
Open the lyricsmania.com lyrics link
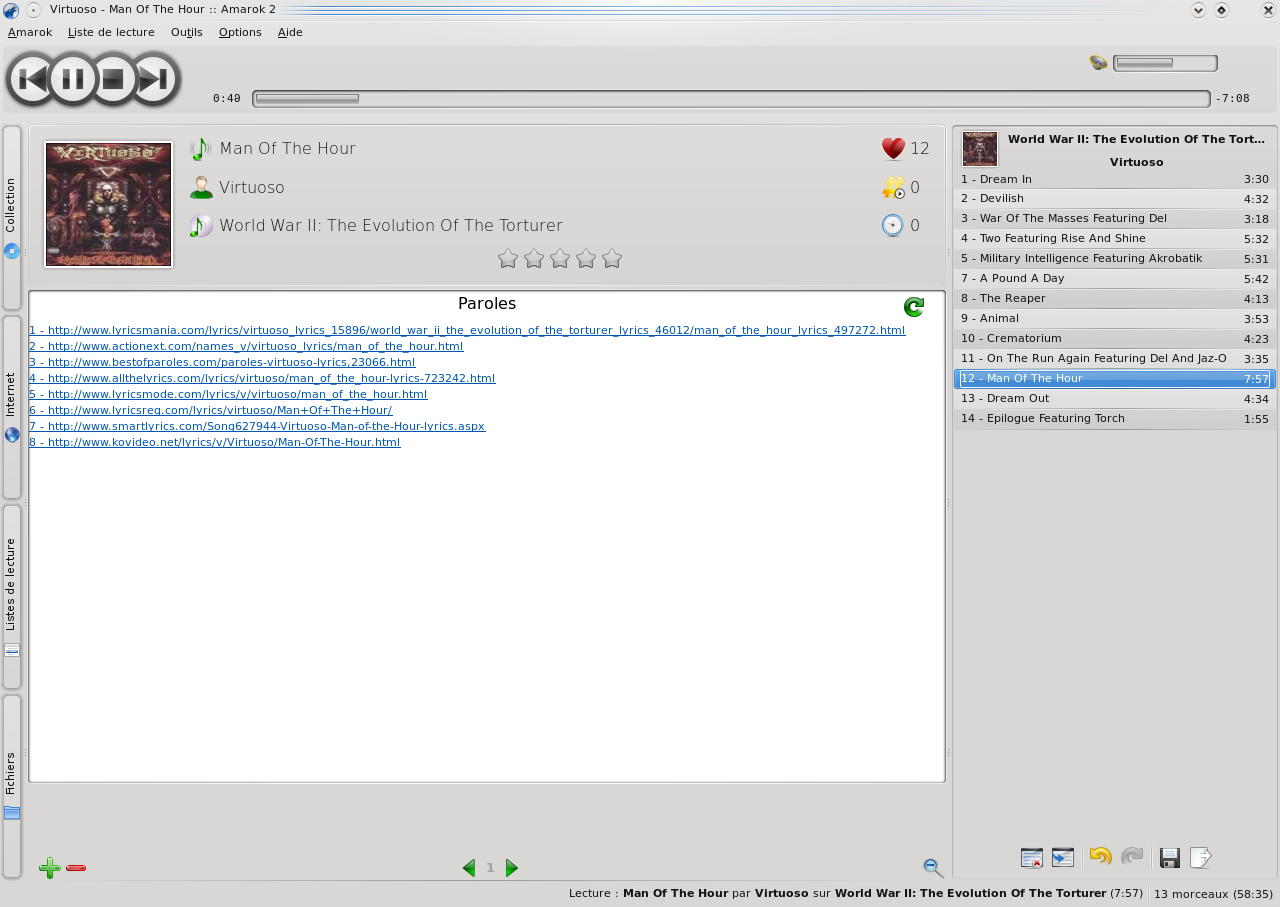[467, 330]
